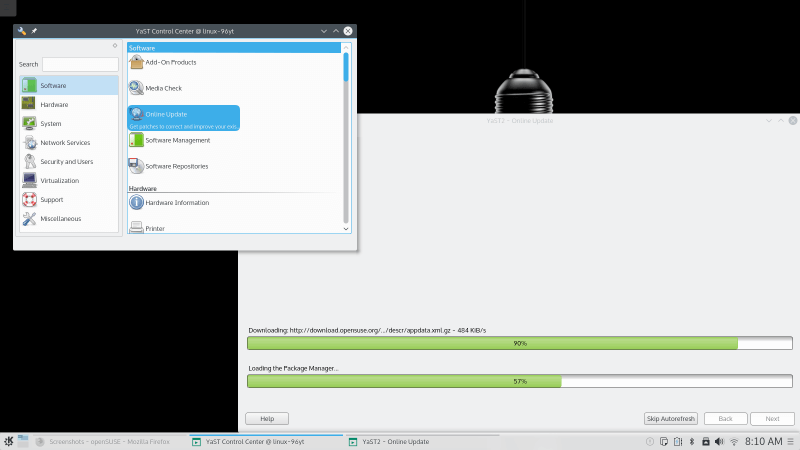The height and width of the screenshot is (450, 800).
Task: Open Software Repositories module
Action: (x=176, y=166)
